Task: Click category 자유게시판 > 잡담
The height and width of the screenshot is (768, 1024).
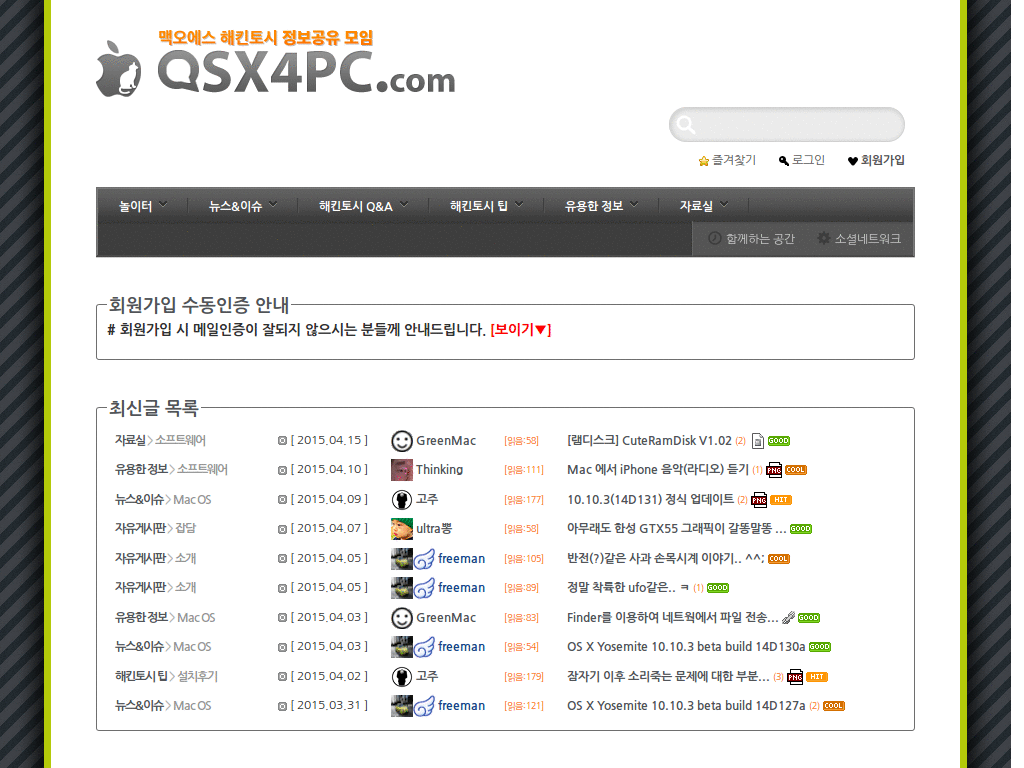Action: (x=155, y=529)
